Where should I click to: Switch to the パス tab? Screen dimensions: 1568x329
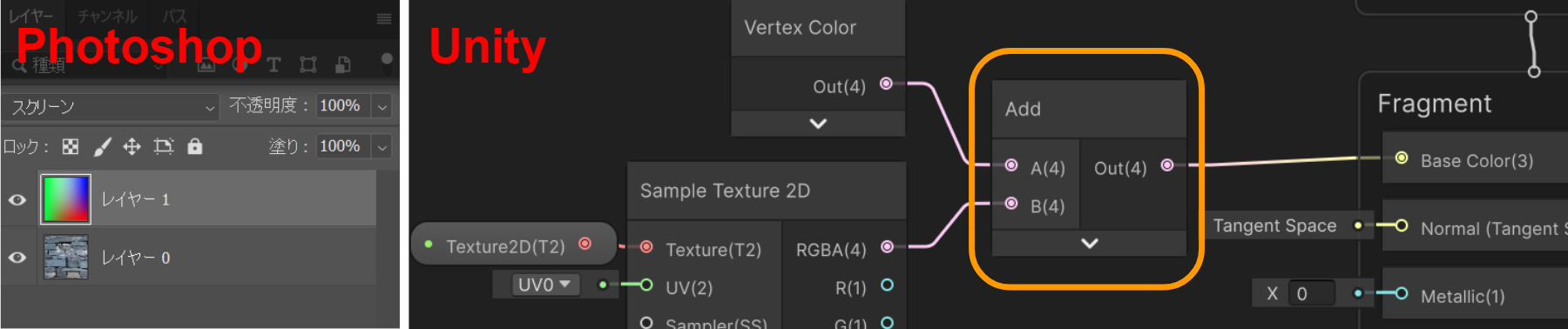[174, 17]
